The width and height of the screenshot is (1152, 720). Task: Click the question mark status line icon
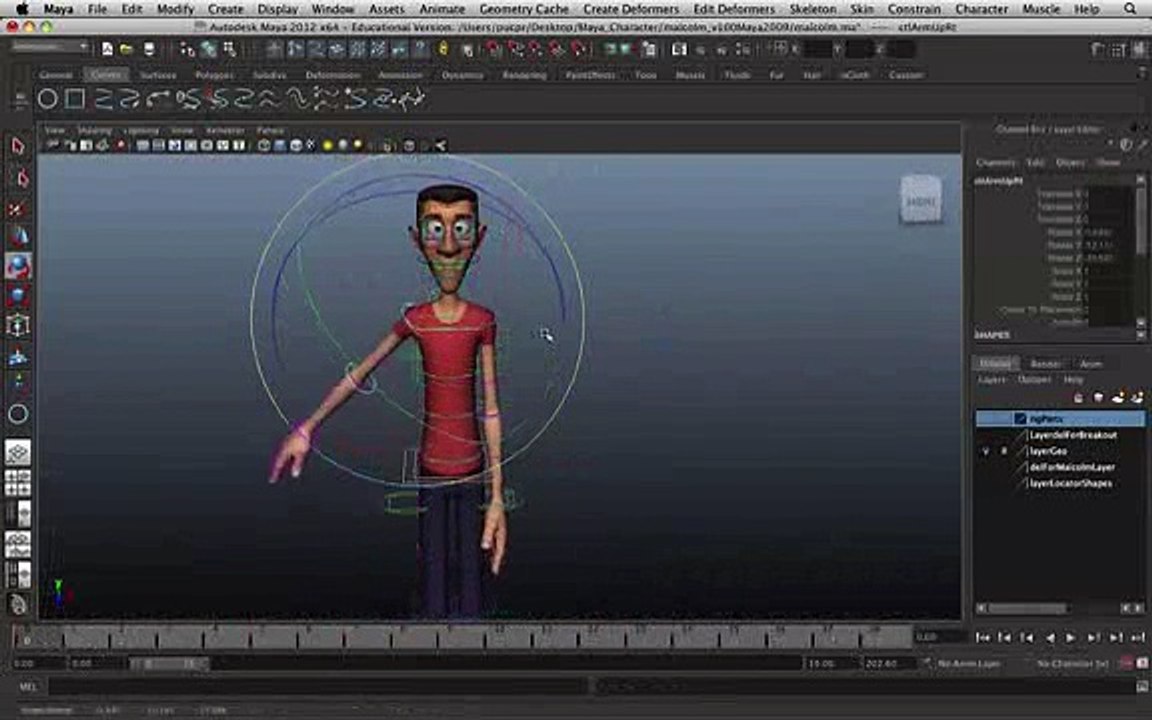(x=421, y=49)
